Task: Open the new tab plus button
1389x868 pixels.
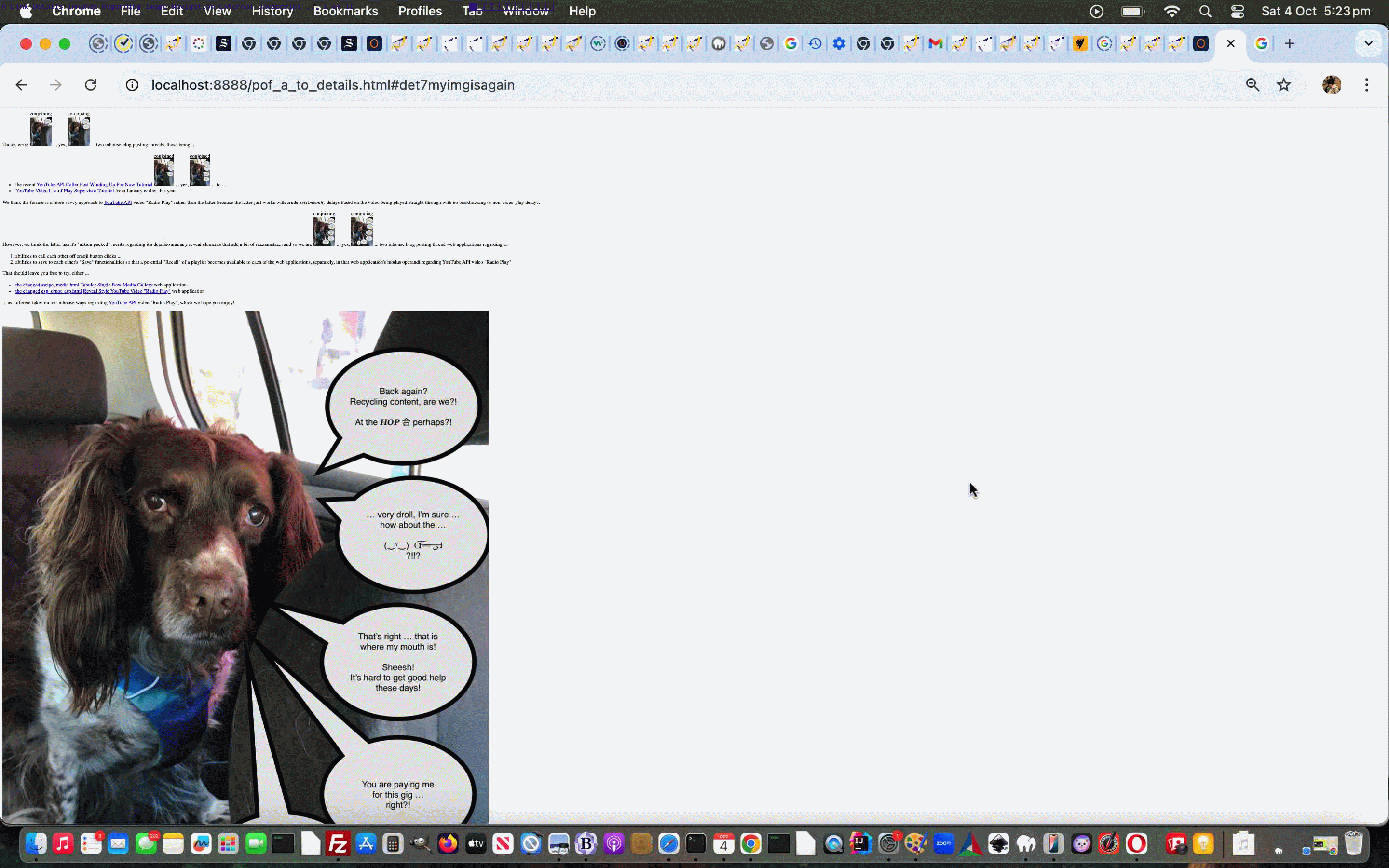Action: [1289, 43]
